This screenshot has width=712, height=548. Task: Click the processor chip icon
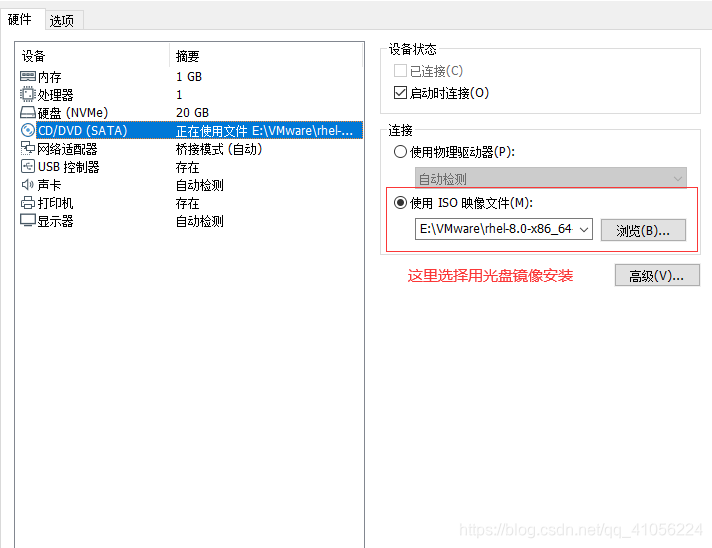pos(28,94)
